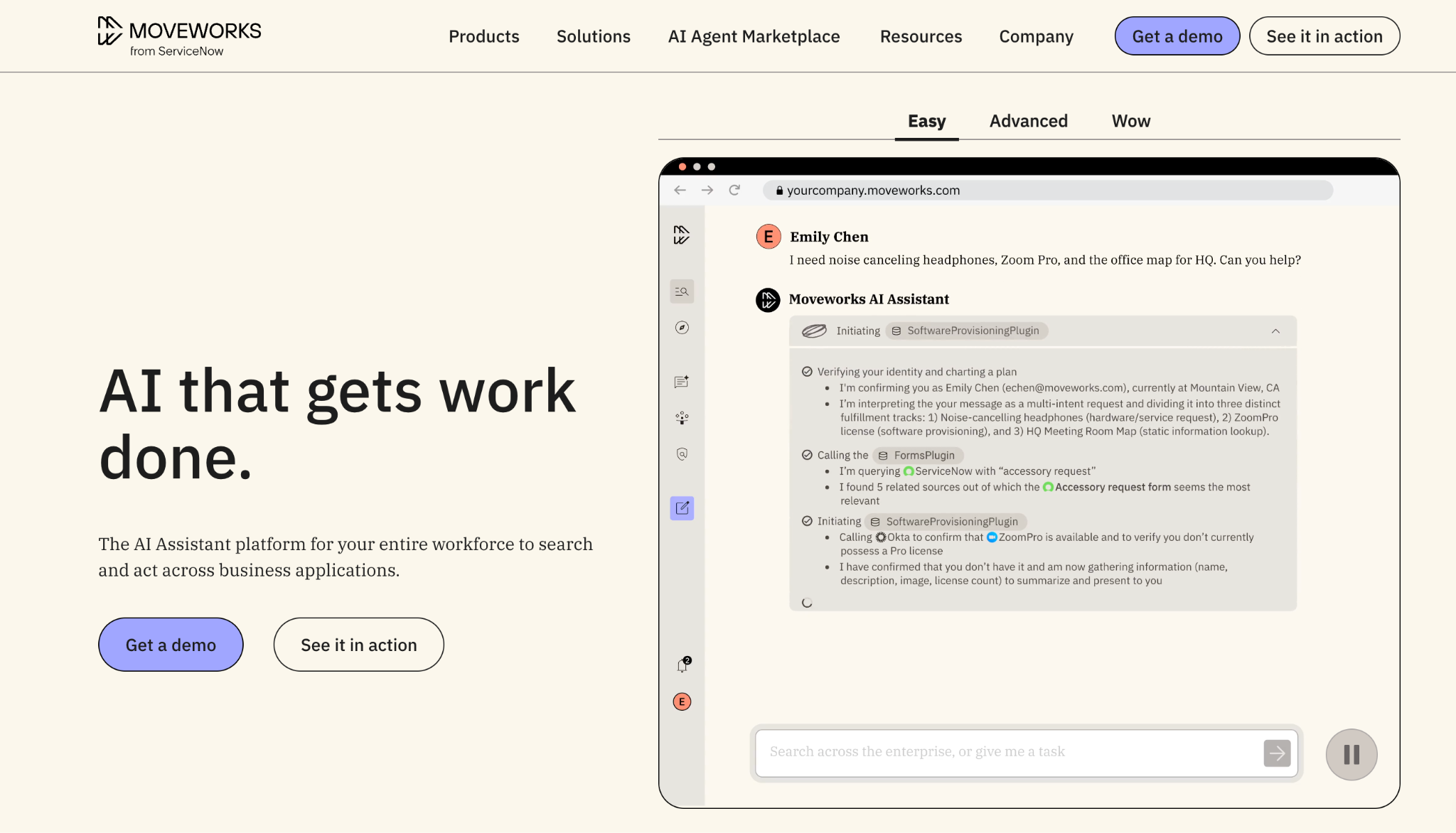
Task: Click the loading spinner below the reasoning steps
Action: tap(807, 603)
